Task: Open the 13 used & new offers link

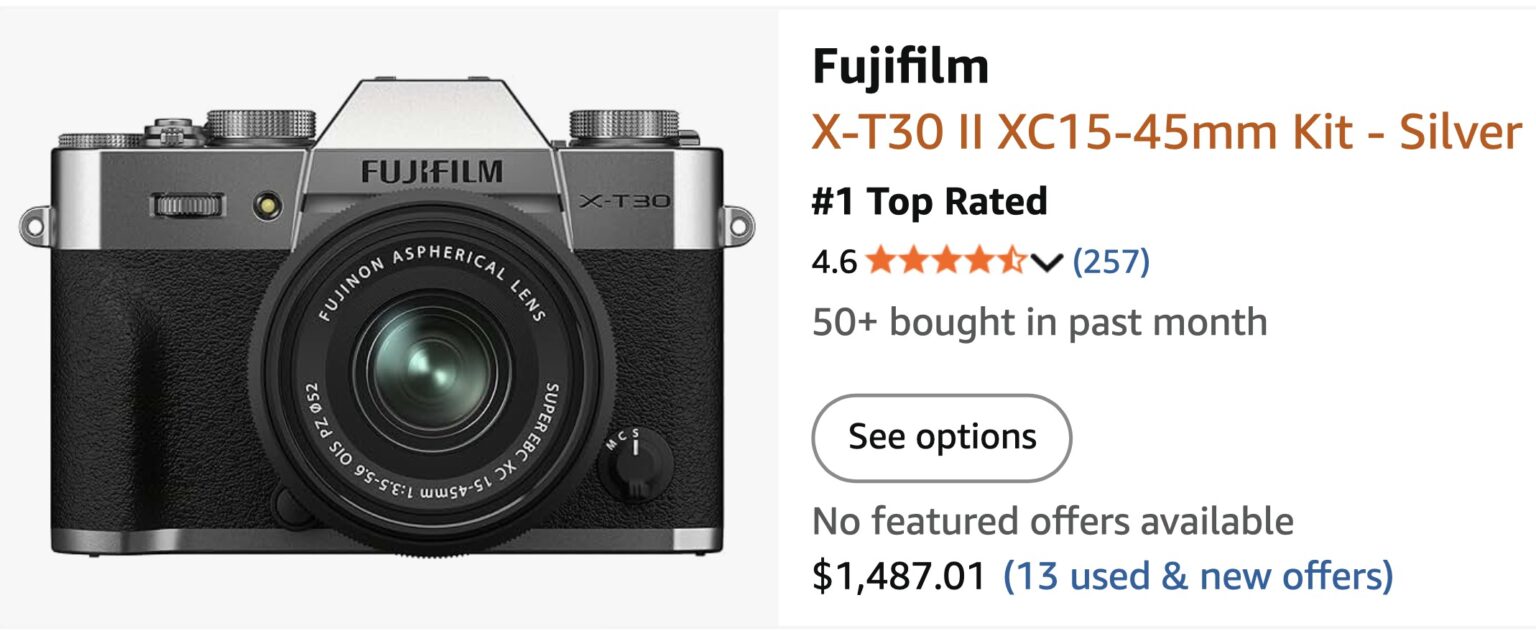Action: point(1198,576)
